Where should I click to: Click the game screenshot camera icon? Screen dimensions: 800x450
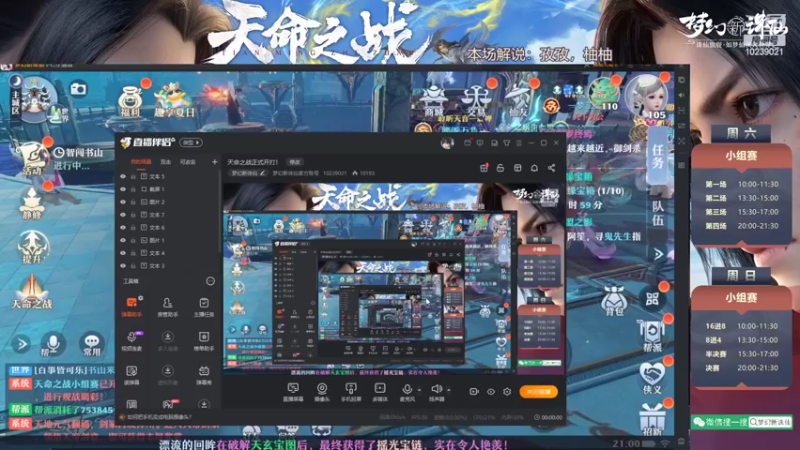click(x=78, y=89)
